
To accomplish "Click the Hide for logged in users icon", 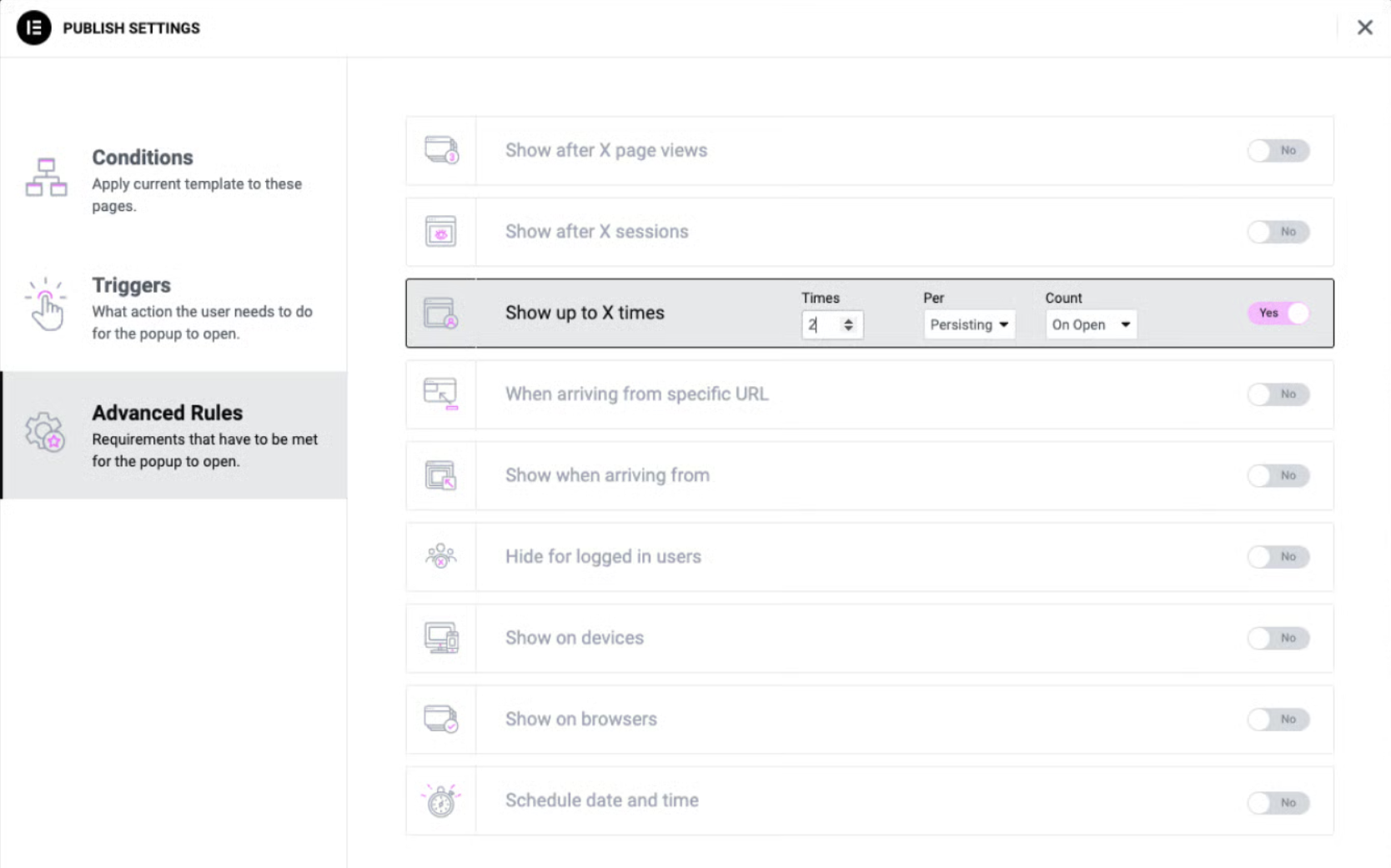I will (x=440, y=556).
